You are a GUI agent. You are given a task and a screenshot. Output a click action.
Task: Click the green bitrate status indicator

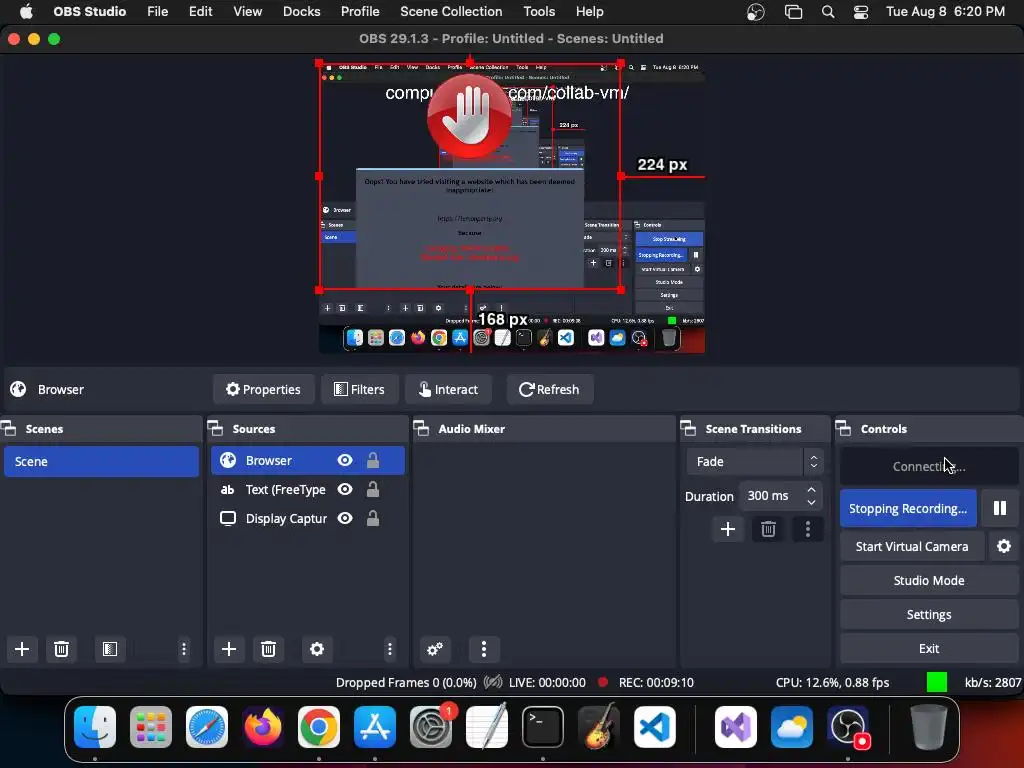(x=936, y=682)
